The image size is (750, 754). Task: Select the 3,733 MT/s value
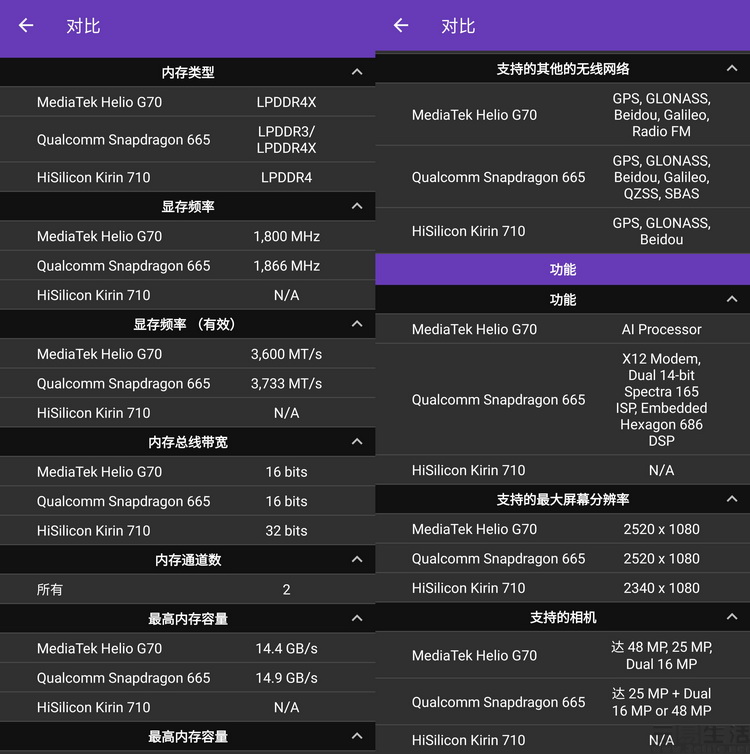pyautogui.click(x=287, y=383)
